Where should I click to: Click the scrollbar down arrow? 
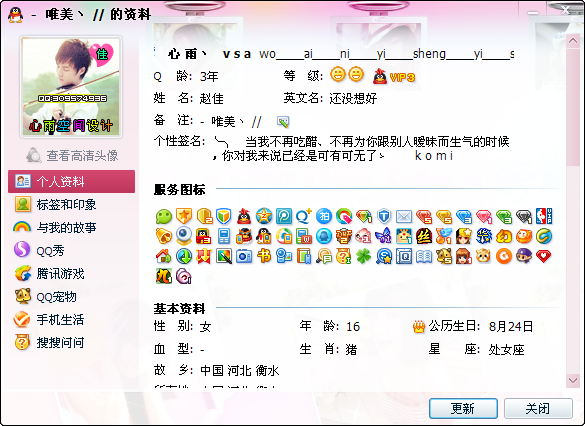point(573,380)
